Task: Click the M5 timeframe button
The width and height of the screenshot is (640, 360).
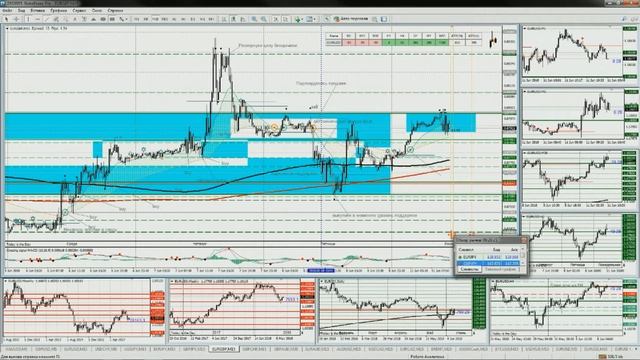Action: tap(146, 19)
